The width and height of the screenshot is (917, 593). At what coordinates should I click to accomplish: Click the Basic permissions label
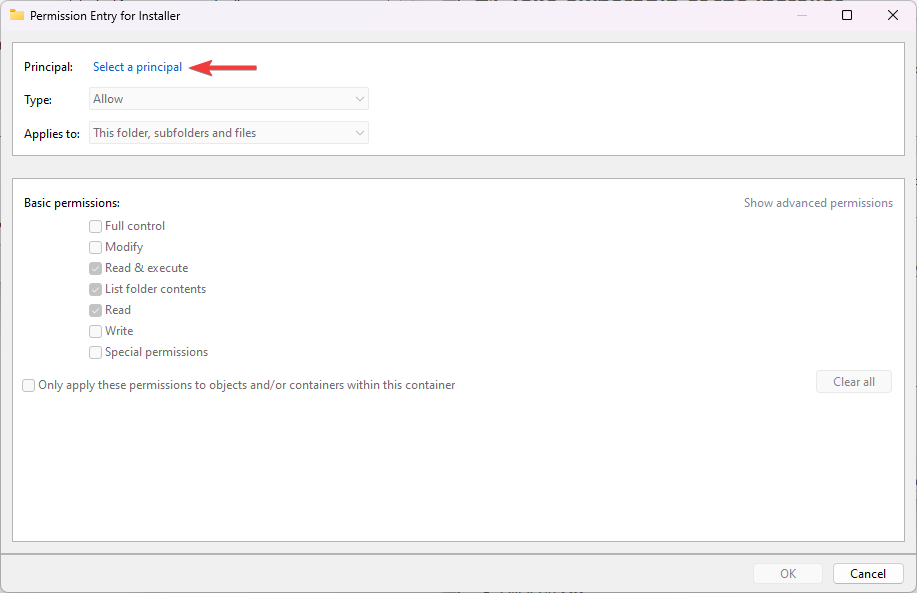pyautogui.click(x=72, y=203)
